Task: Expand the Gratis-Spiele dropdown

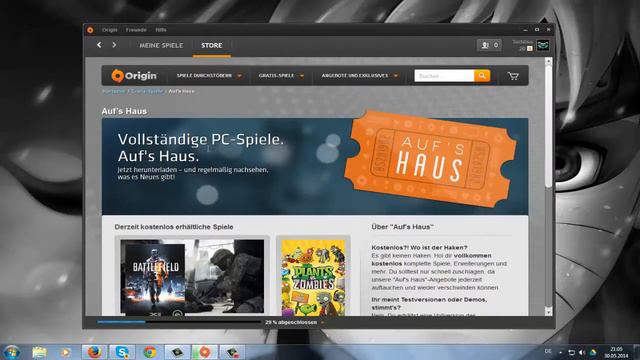Action: click(281, 76)
